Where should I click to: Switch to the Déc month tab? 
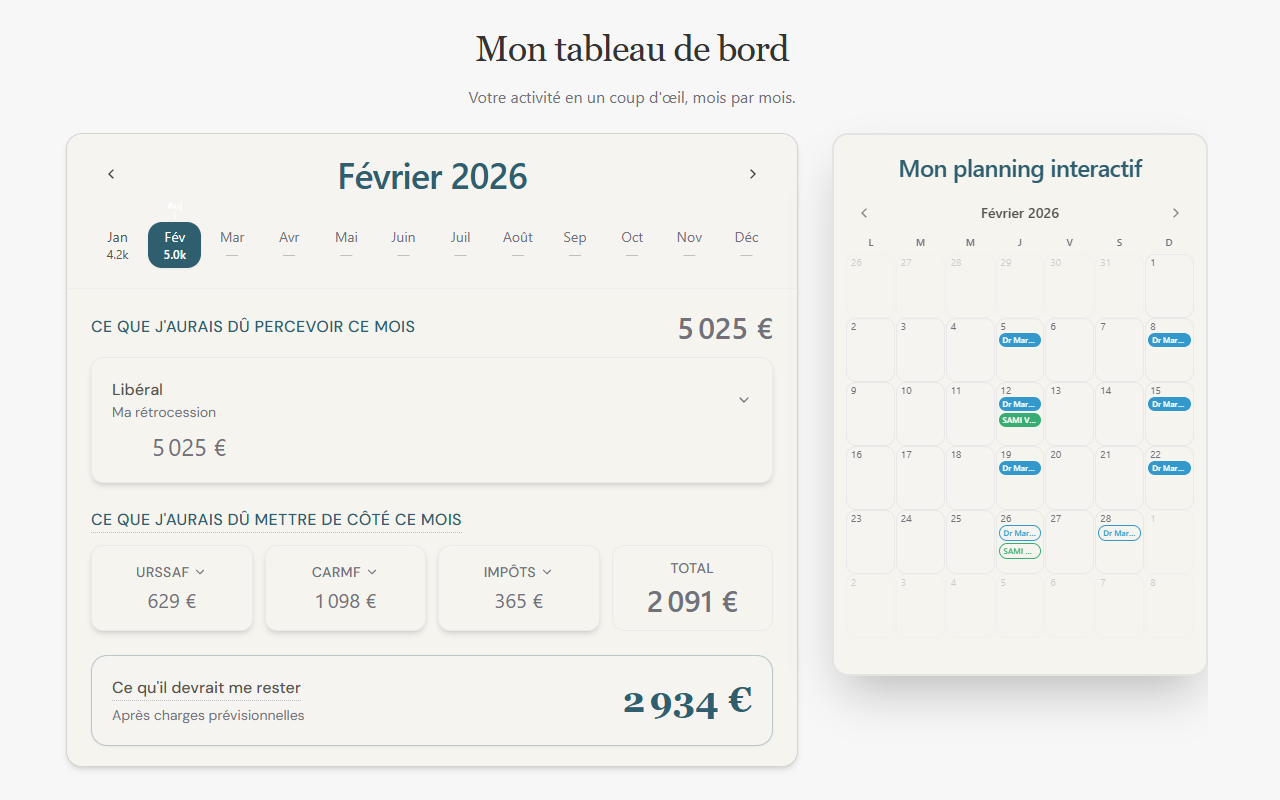coord(746,244)
